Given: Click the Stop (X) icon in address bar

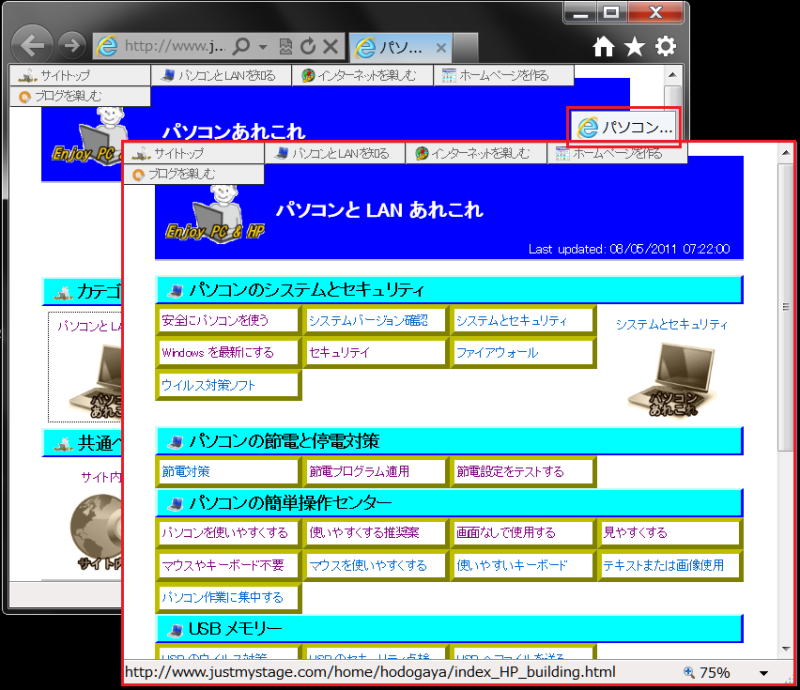Looking at the screenshot, I should click(x=330, y=46).
